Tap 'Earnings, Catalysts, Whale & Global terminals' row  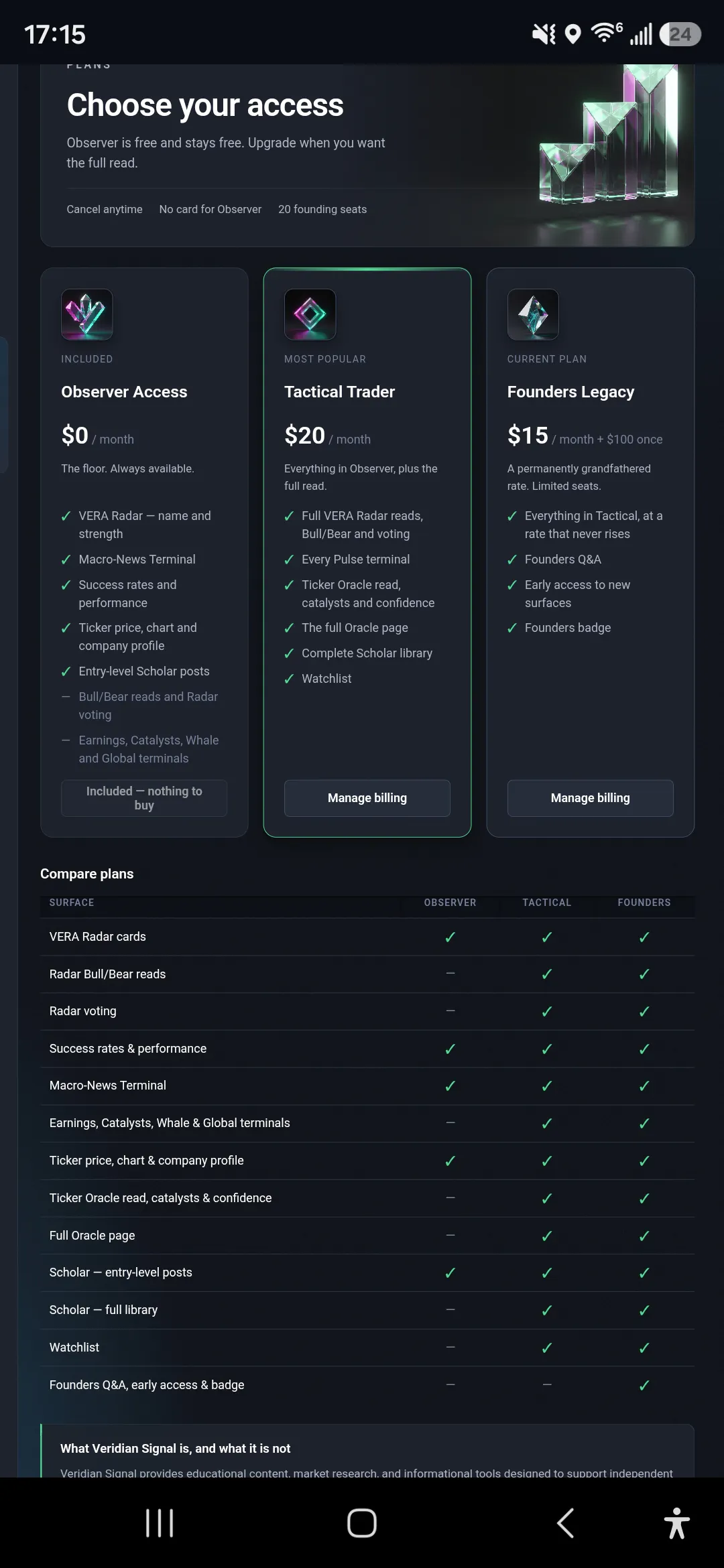(367, 1124)
